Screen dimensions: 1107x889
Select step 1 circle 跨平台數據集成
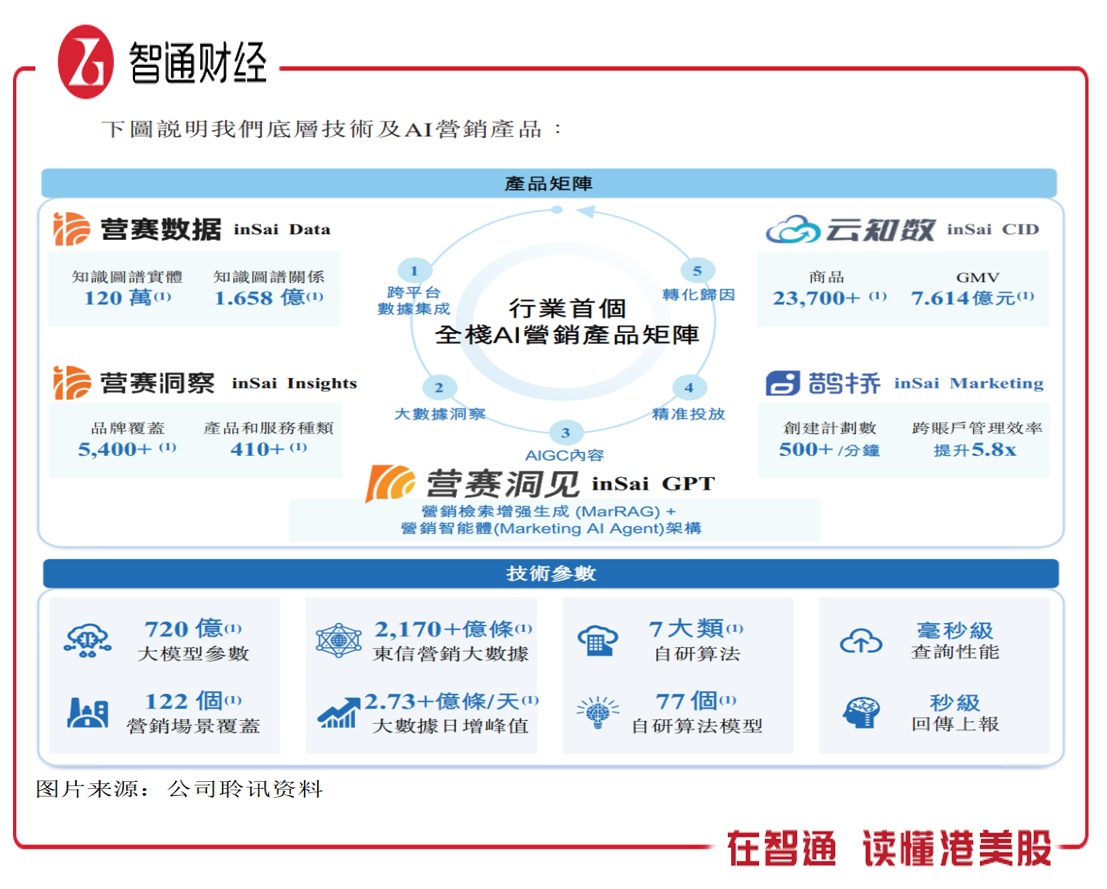point(414,270)
